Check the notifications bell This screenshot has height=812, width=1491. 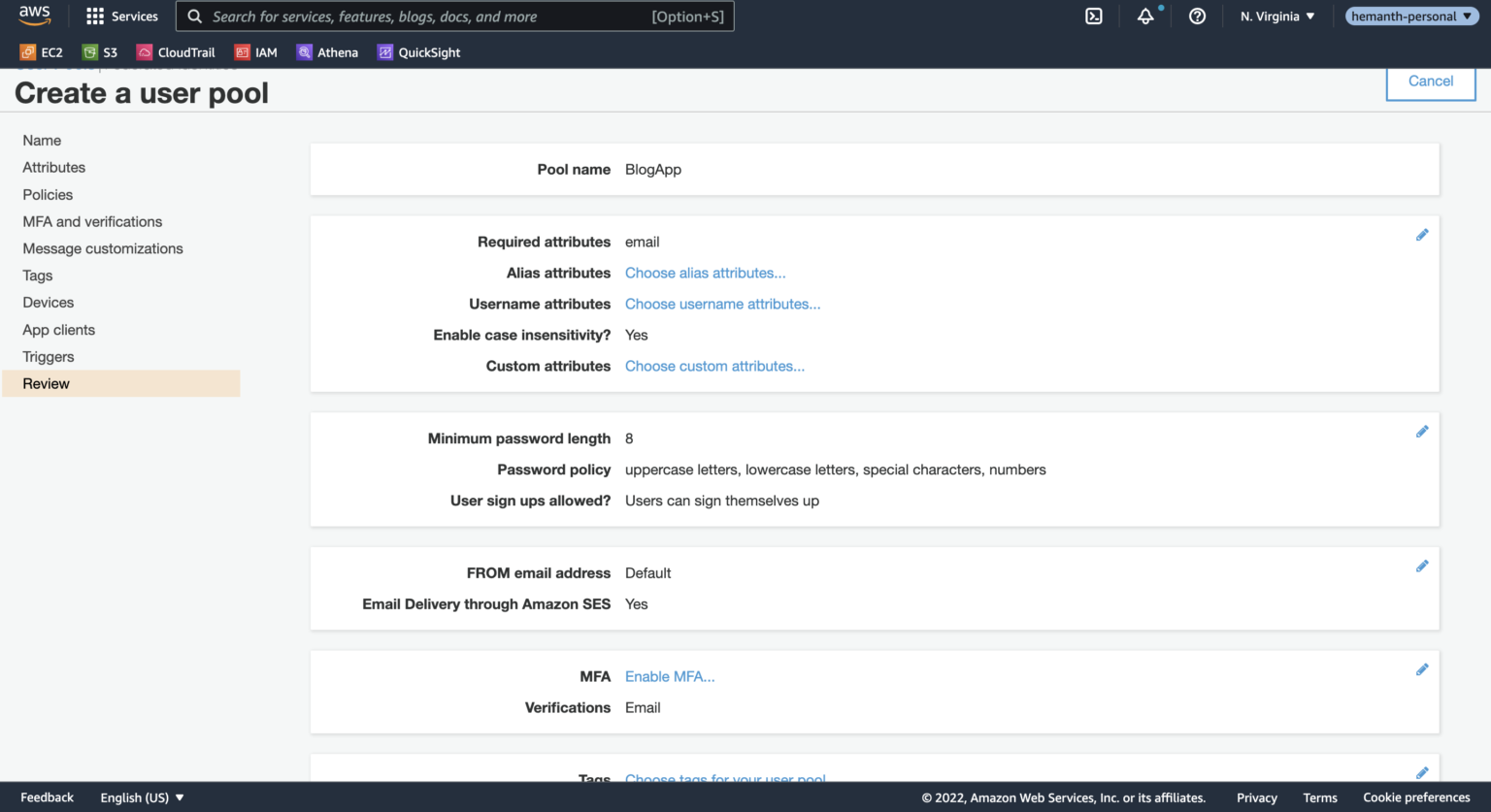click(1145, 16)
